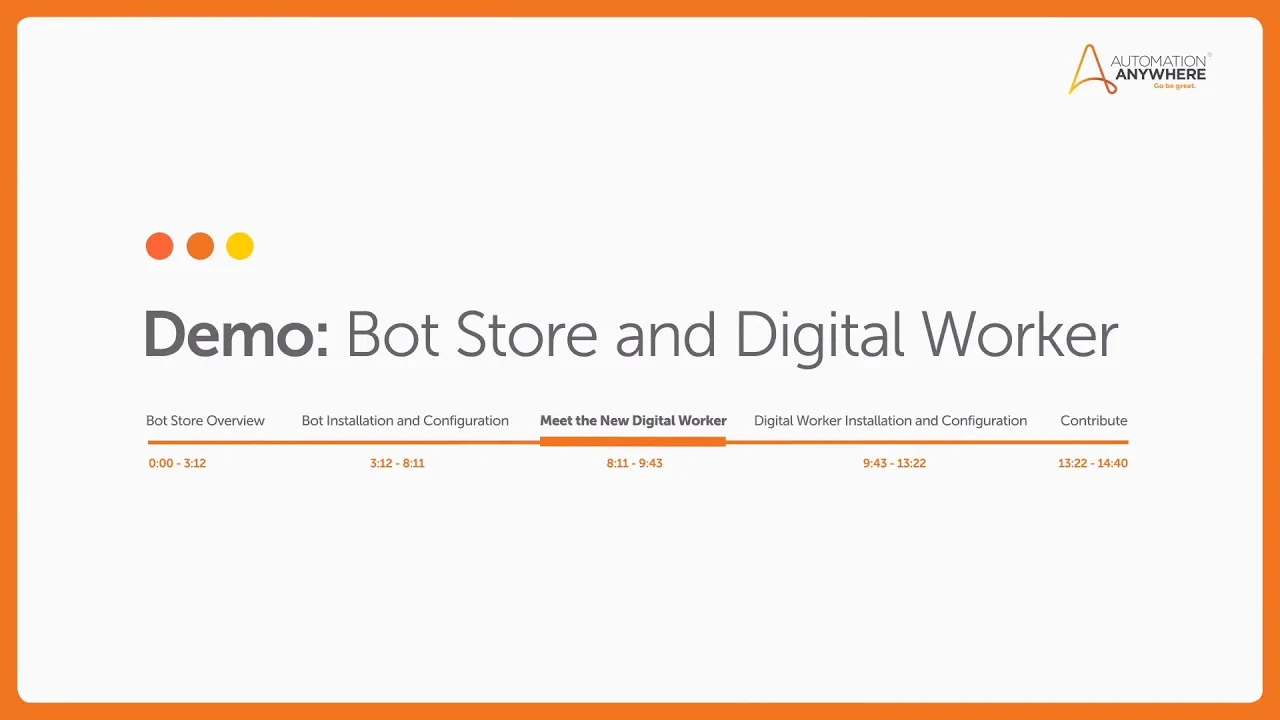Choose Meet the New Digital Worker chapter

633,421
